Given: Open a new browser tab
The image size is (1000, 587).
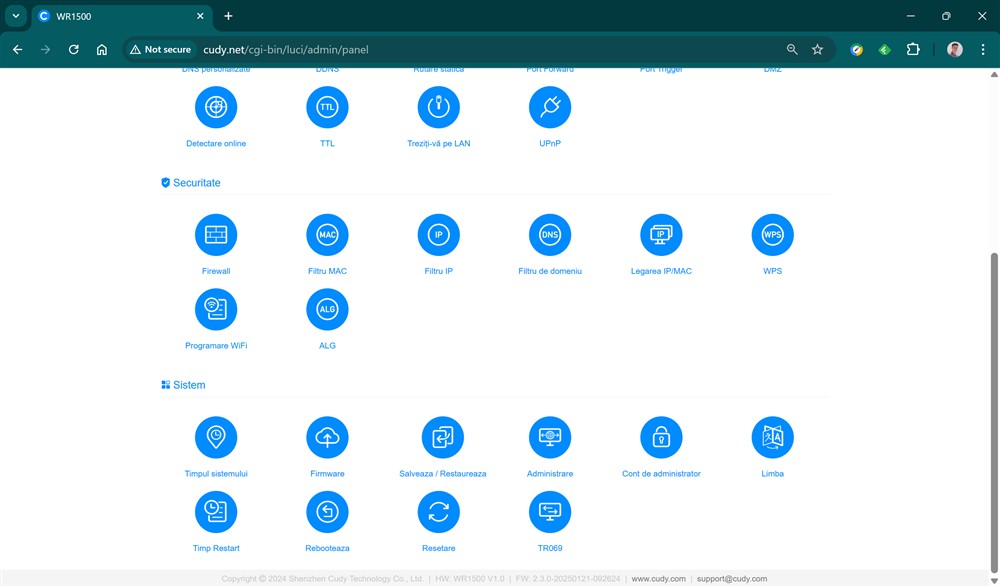Looking at the screenshot, I should click(x=228, y=16).
